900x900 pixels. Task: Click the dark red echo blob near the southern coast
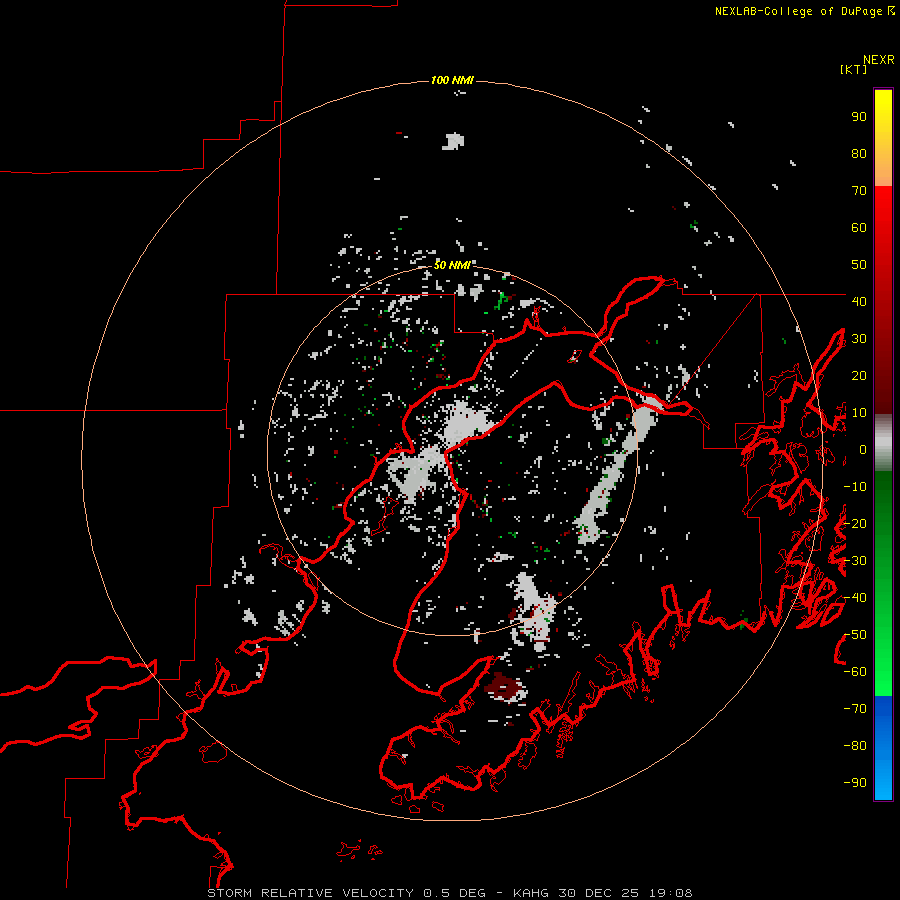[504, 687]
